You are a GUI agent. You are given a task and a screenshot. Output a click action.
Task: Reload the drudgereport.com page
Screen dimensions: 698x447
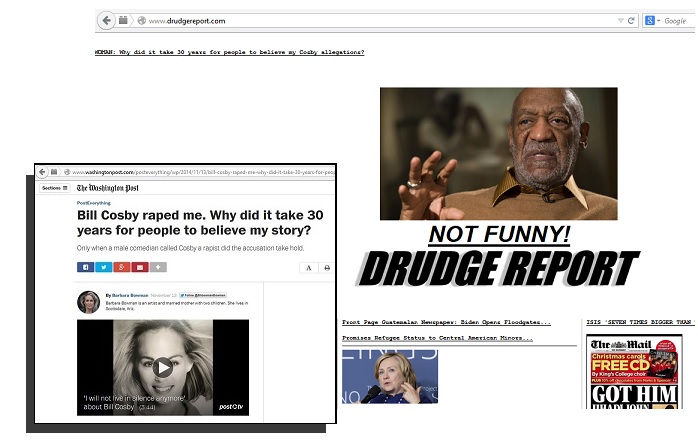point(631,20)
